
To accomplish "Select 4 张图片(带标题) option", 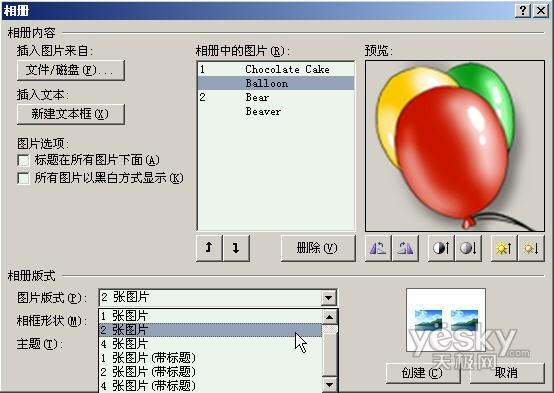I will [x=210, y=385].
